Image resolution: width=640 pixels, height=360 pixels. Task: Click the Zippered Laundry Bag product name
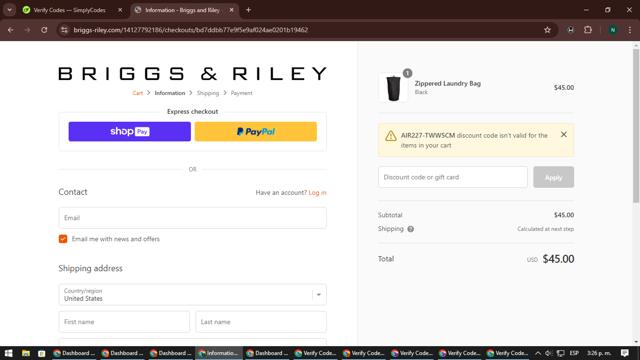point(448,83)
